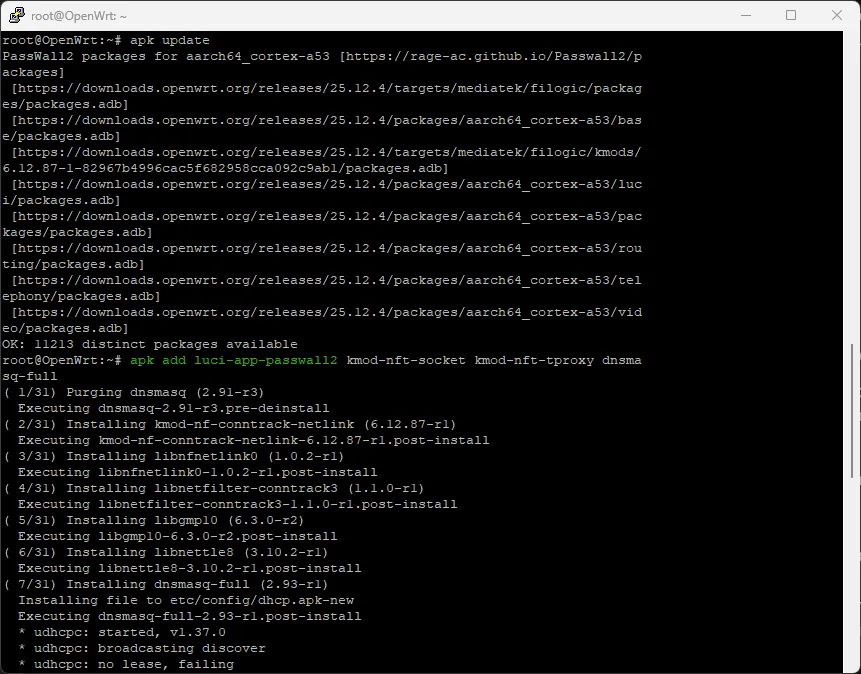861x674 pixels.
Task: Click the aarch64_cortex-a53/video URL line
Action: coord(326,312)
